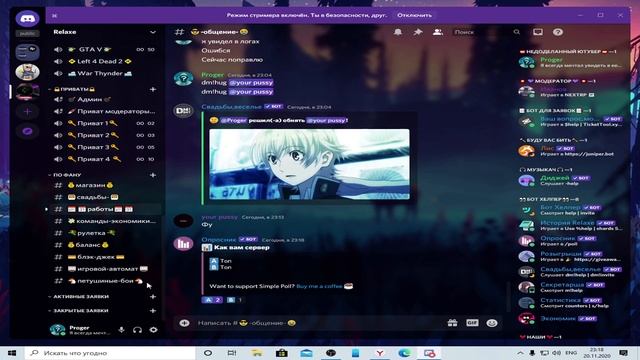Open баланс text channel
This screenshot has width=640, height=360.
[x=105, y=245]
